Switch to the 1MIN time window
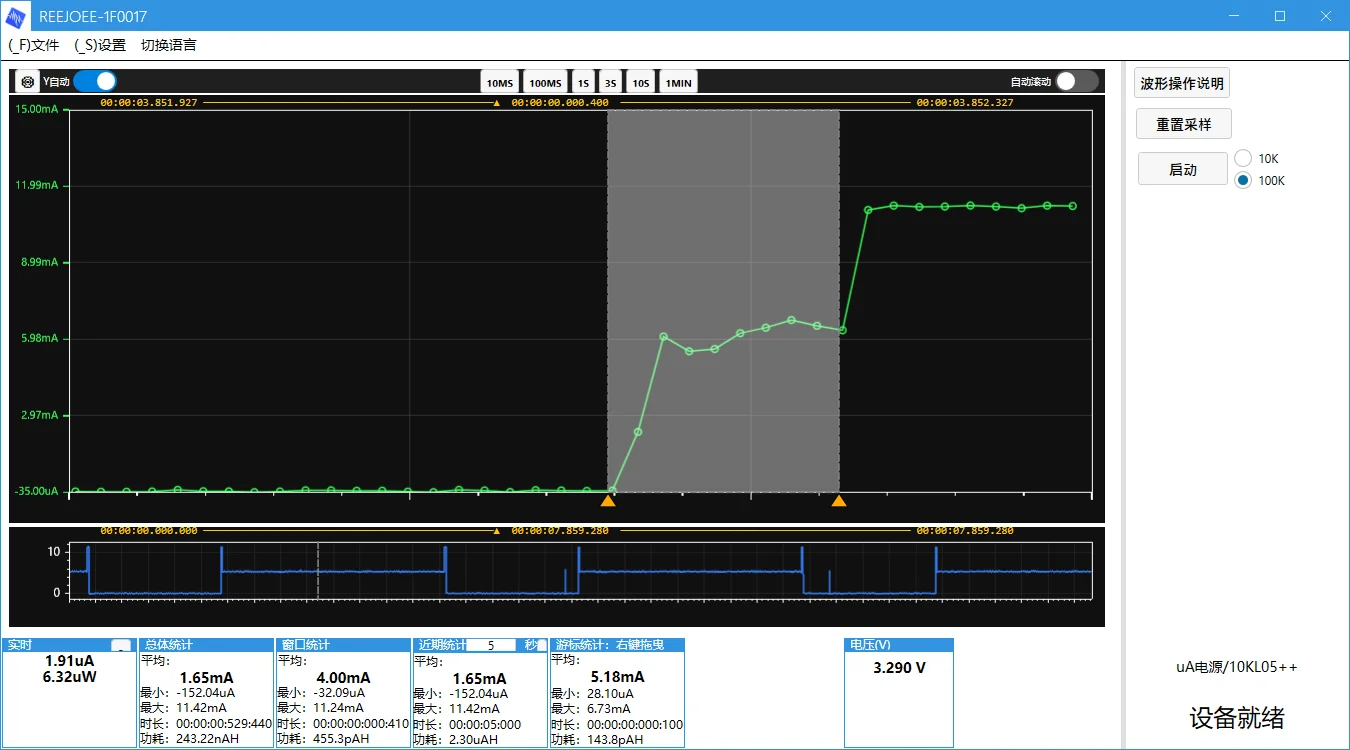This screenshot has height=750, width=1350. click(678, 83)
